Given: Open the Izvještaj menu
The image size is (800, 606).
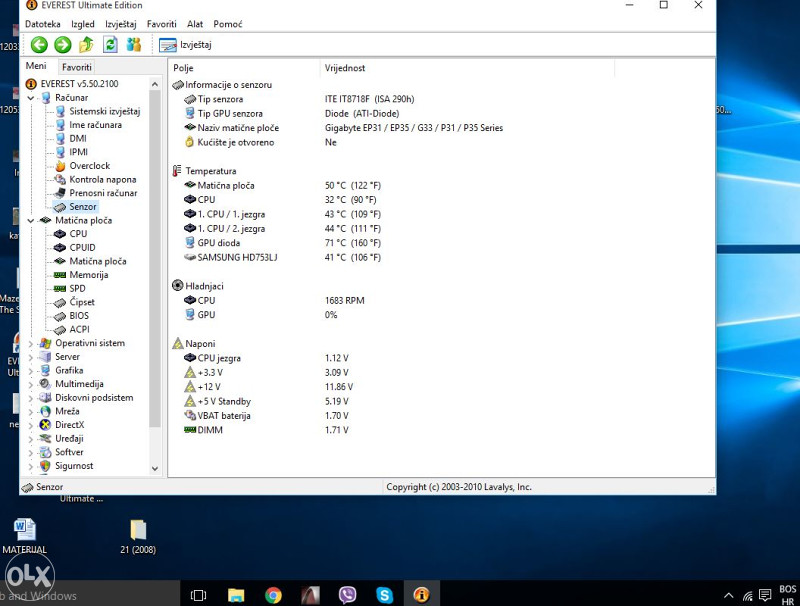Looking at the screenshot, I should pos(120,24).
